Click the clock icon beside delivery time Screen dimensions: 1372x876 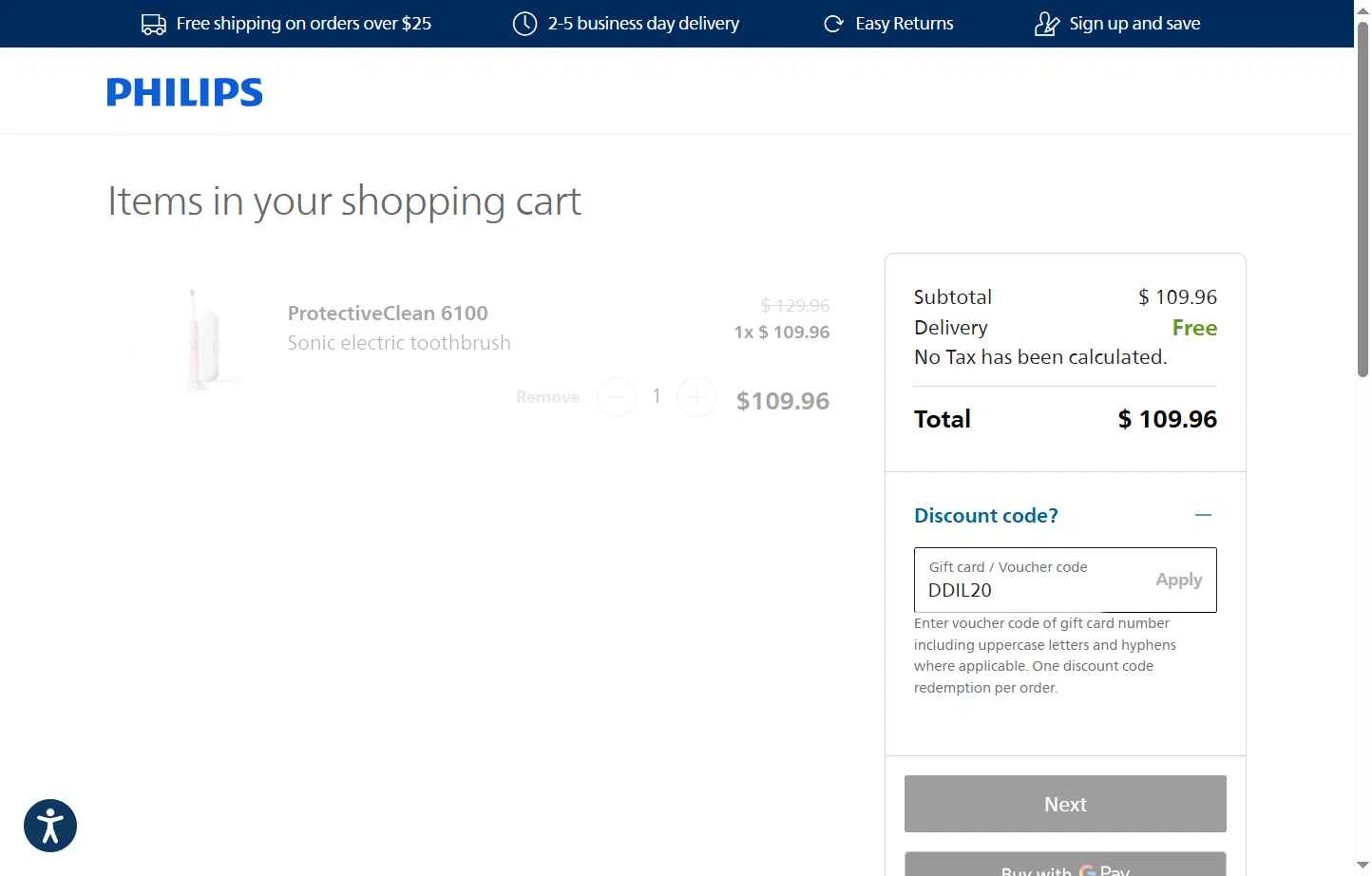coord(524,24)
